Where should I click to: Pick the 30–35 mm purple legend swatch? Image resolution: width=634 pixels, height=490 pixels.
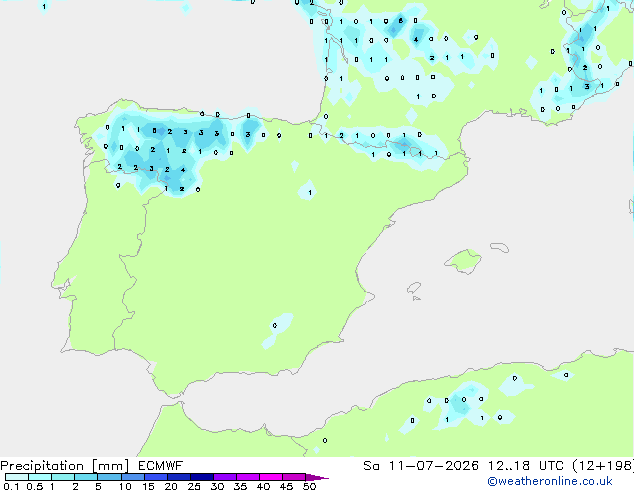(224, 477)
